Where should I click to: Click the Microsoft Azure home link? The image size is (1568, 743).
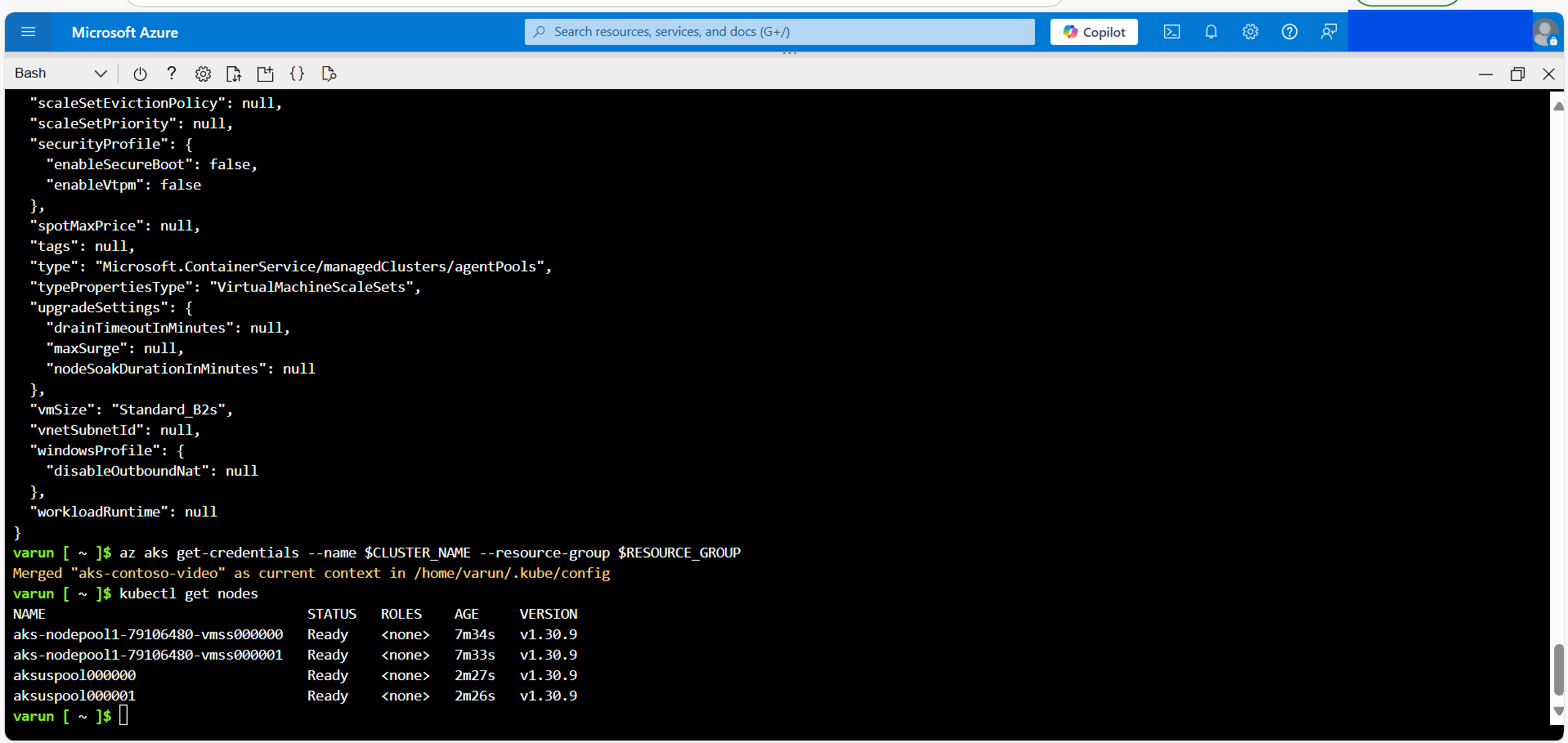(124, 33)
